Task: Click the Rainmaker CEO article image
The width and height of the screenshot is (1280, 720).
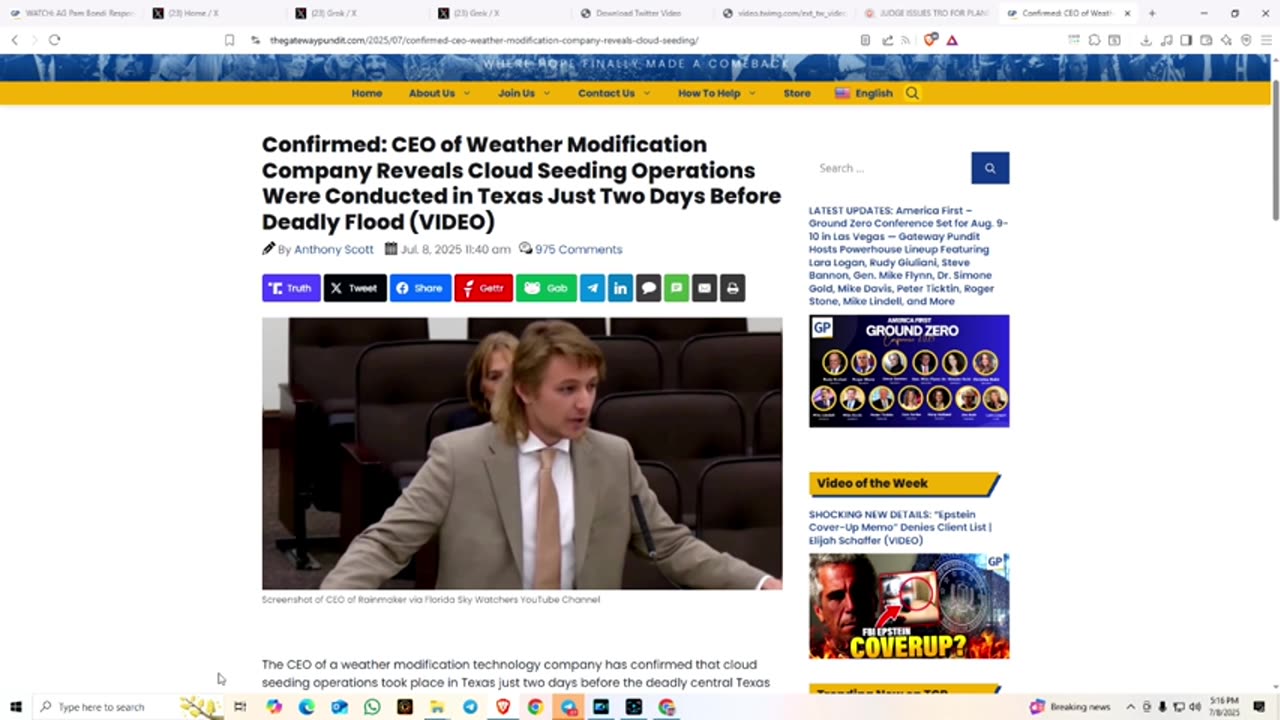Action: coord(522,453)
